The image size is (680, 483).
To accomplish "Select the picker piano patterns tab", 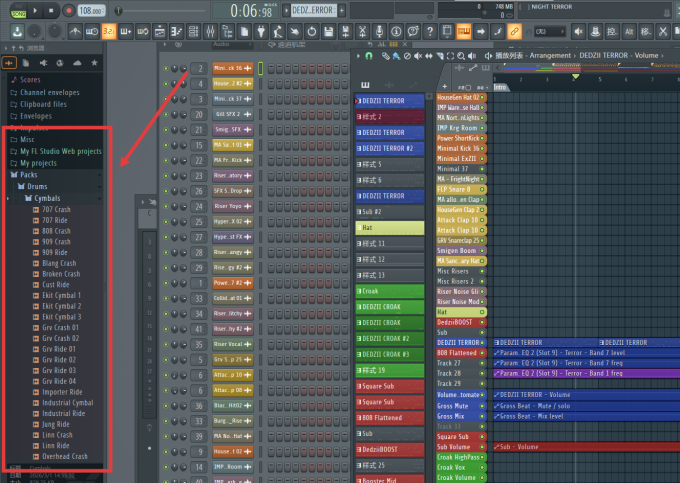I will pos(365,85).
